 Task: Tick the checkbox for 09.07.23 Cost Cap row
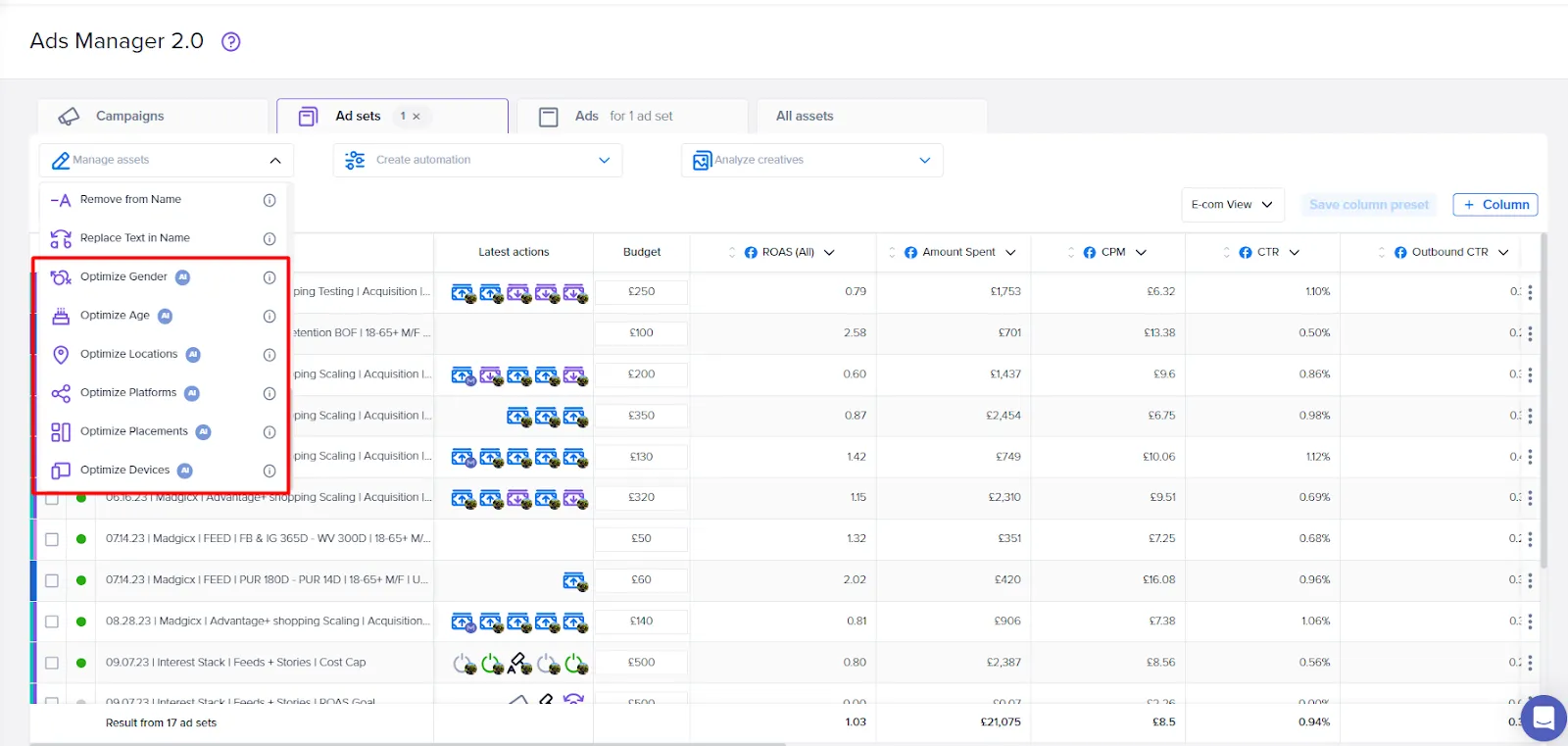(x=52, y=663)
